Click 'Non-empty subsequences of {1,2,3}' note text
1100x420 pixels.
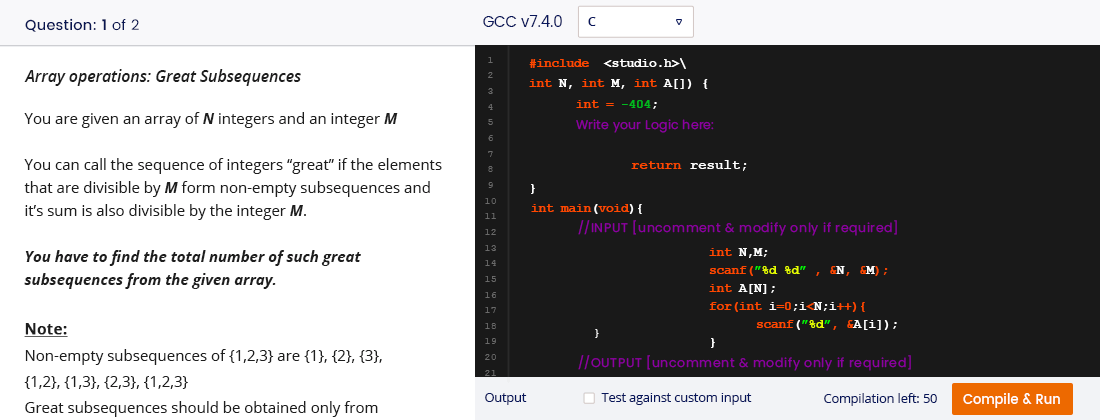(203, 356)
